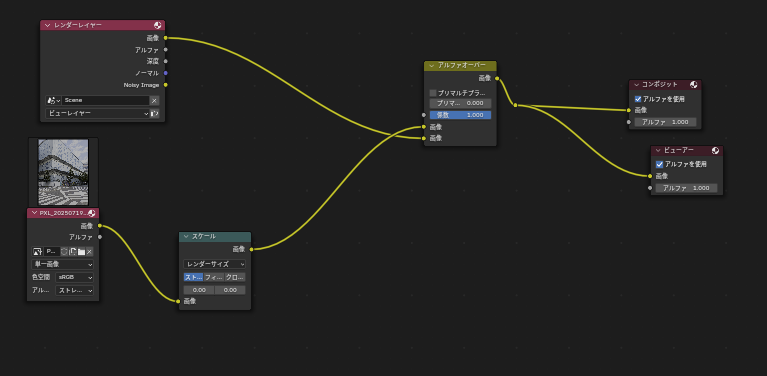Toggle preview icon on ビューアー node header
This screenshot has width=767, height=376.
(x=716, y=151)
